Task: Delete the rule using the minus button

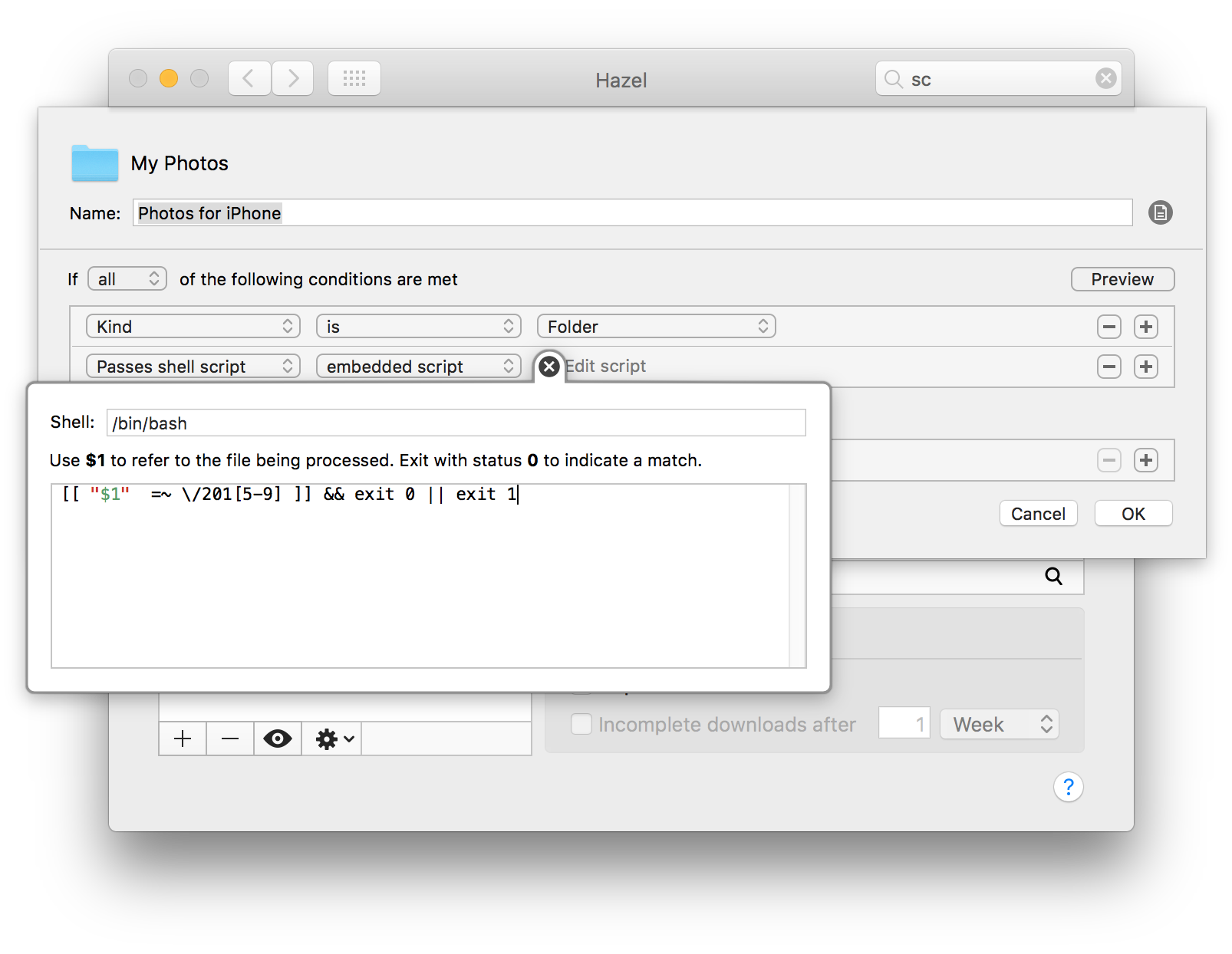Action: tap(229, 739)
